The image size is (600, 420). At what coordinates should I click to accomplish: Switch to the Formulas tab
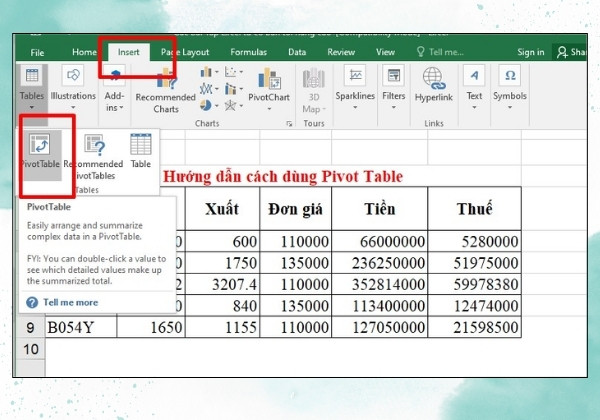coord(248,52)
